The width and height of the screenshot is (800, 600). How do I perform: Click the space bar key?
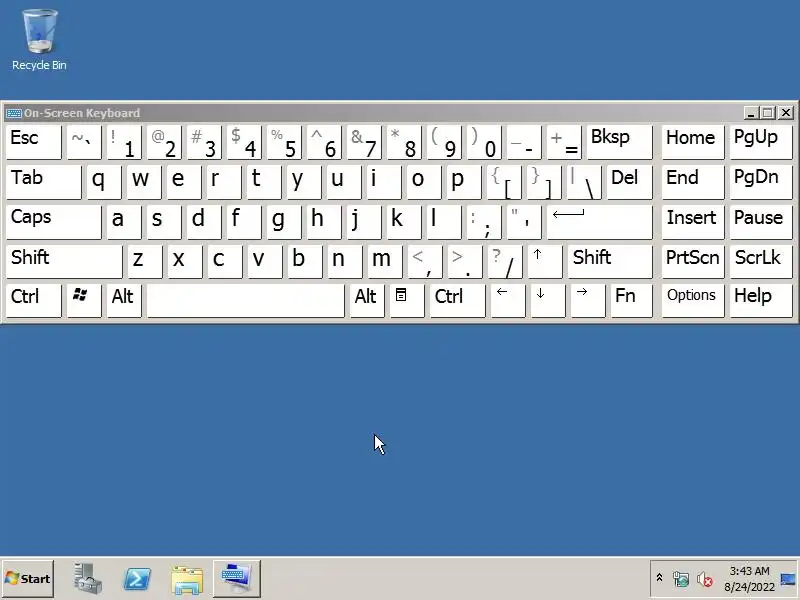click(245, 301)
